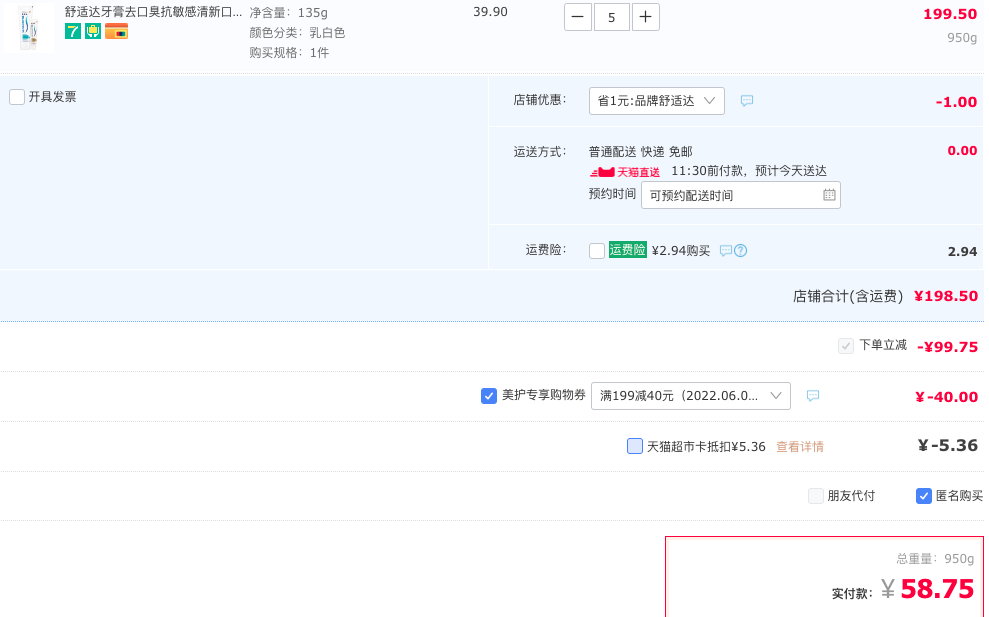
Task: Click the green 7-day return badge icon
Action: coord(73,31)
